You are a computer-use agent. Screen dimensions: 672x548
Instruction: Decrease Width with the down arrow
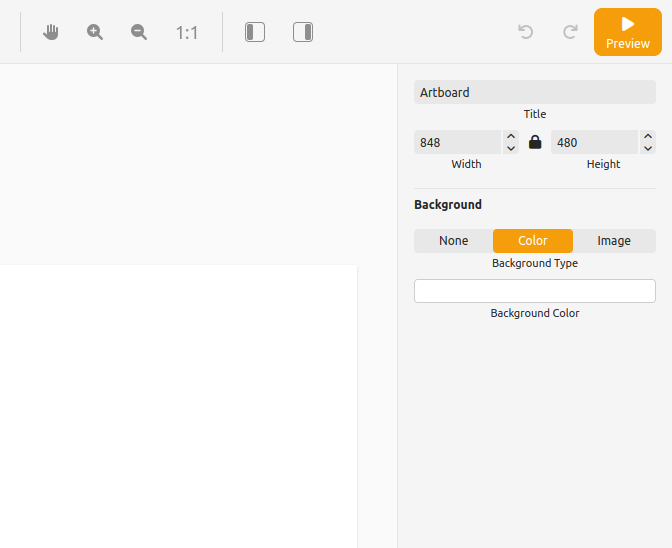coord(511,148)
